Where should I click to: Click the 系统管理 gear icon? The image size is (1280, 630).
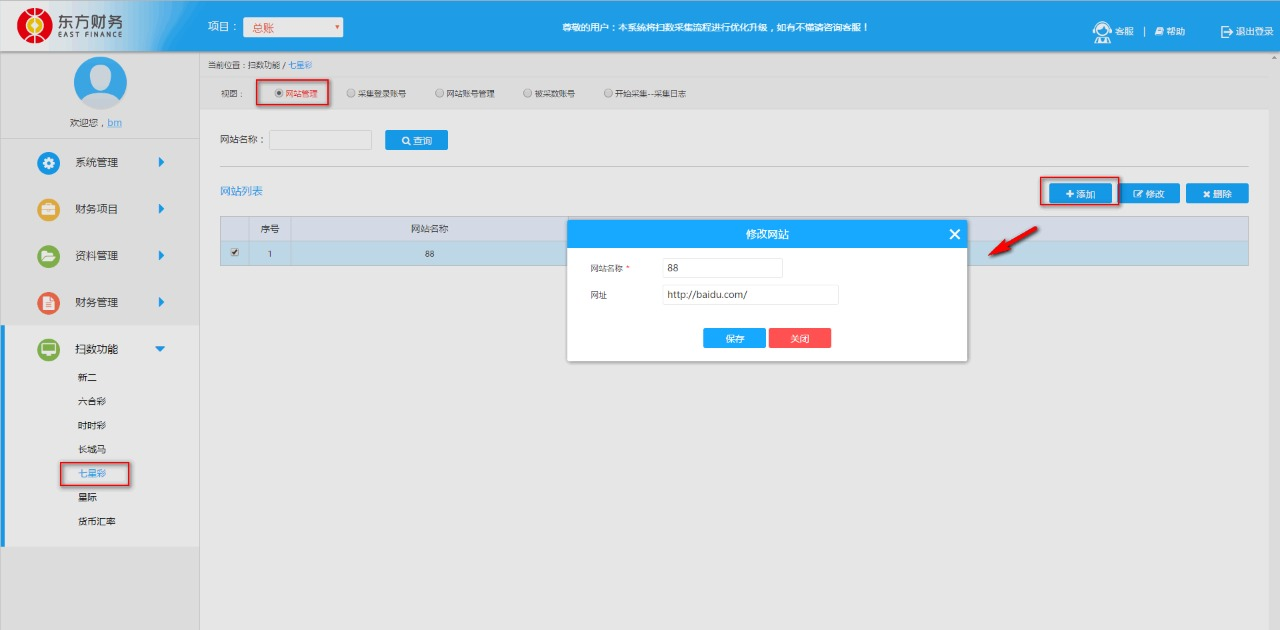click(x=48, y=163)
